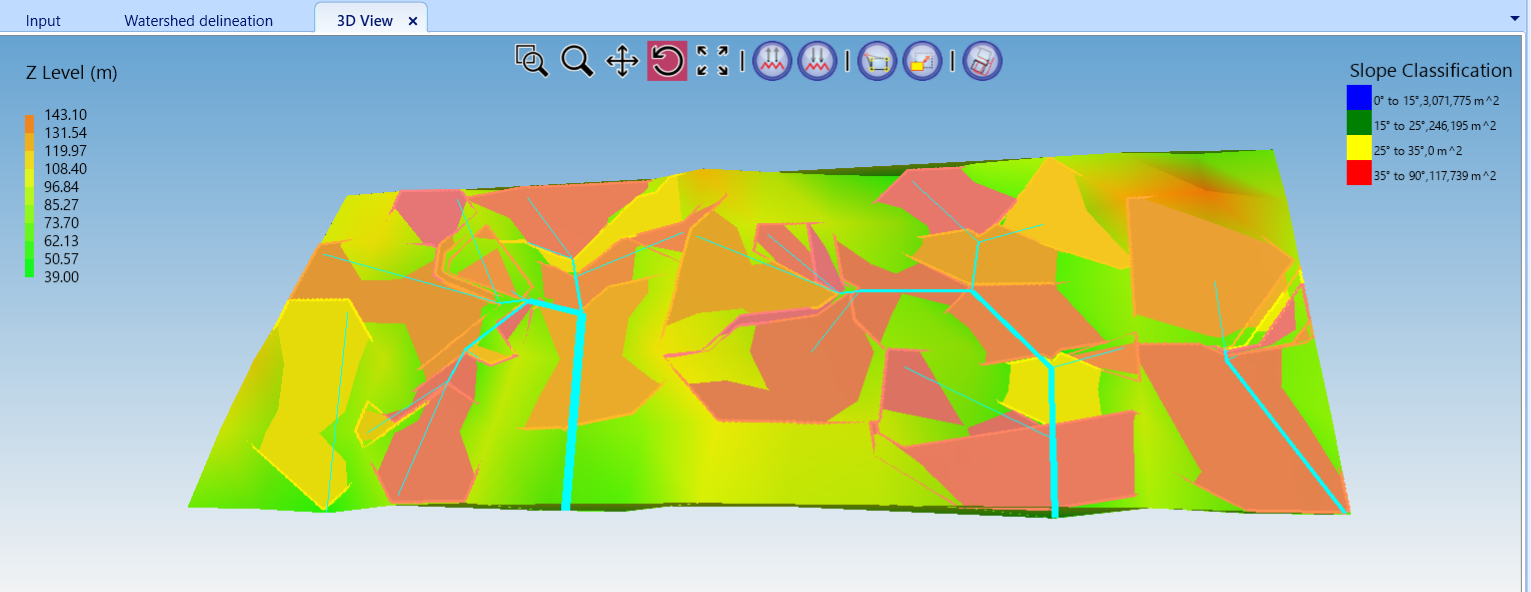
Task: Activate the pan arrows tool
Action: (x=622, y=61)
